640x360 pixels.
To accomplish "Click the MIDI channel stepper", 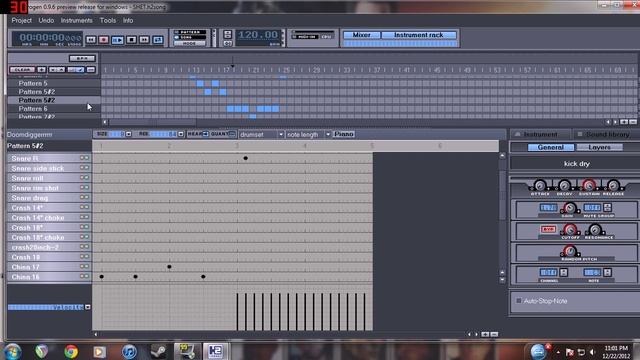I will point(564,272).
